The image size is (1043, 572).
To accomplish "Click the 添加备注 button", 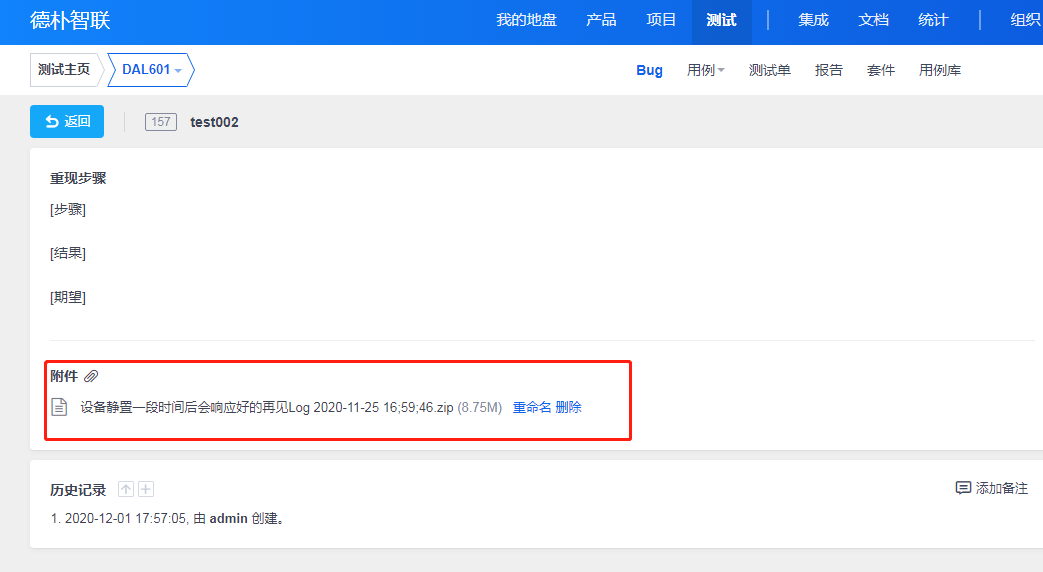I will click(x=992, y=488).
